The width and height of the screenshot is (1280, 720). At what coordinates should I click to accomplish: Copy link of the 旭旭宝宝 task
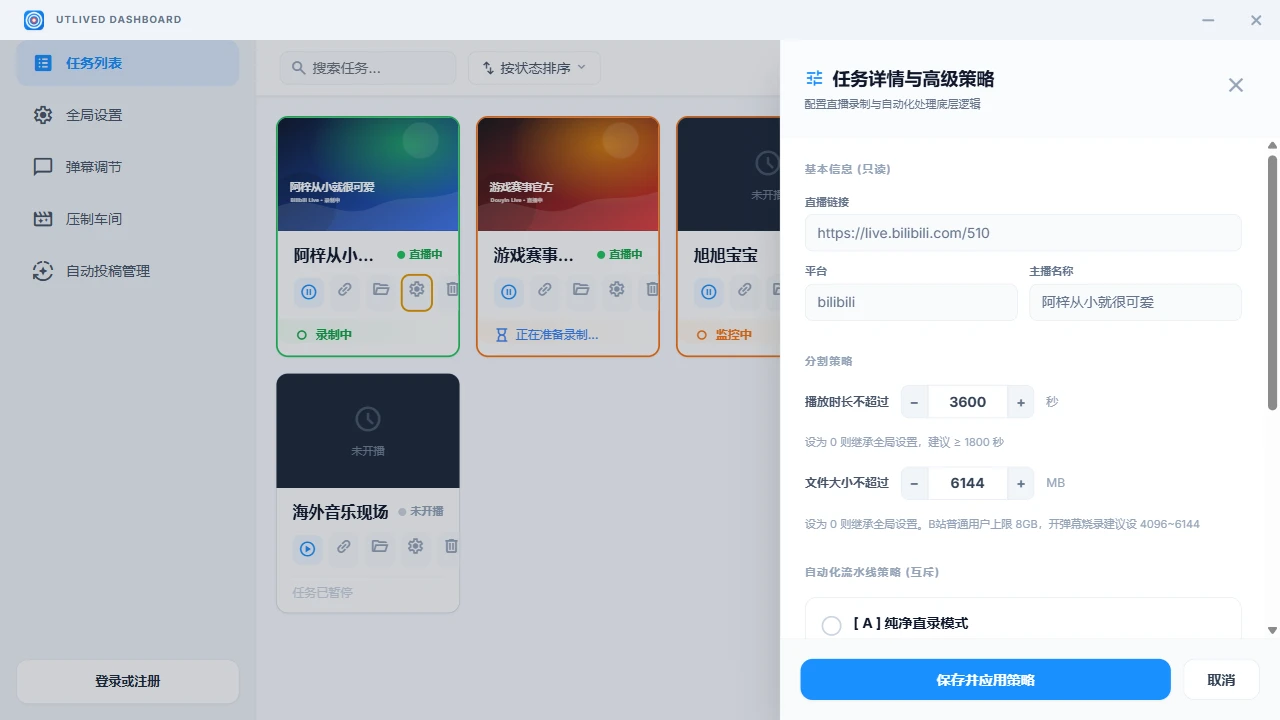pyautogui.click(x=745, y=291)
